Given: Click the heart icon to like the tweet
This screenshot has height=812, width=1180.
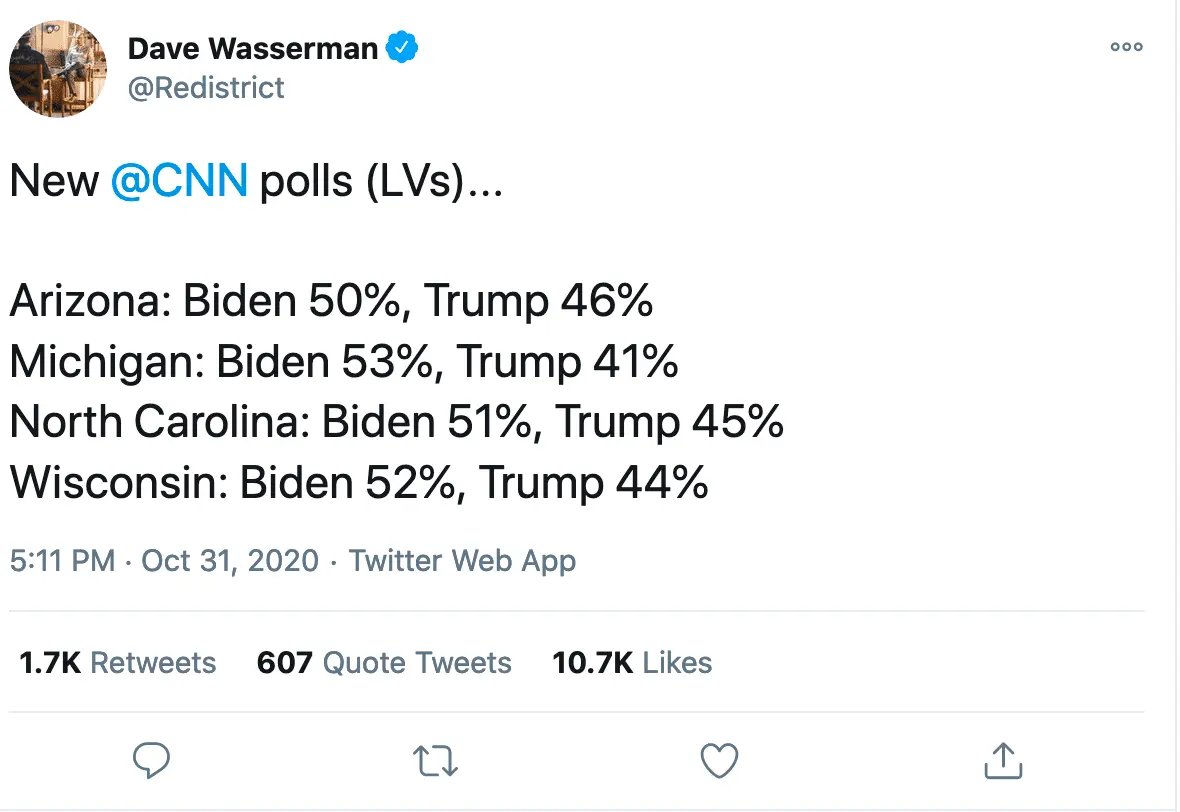Looking at the screenshot, I should 719,760.
